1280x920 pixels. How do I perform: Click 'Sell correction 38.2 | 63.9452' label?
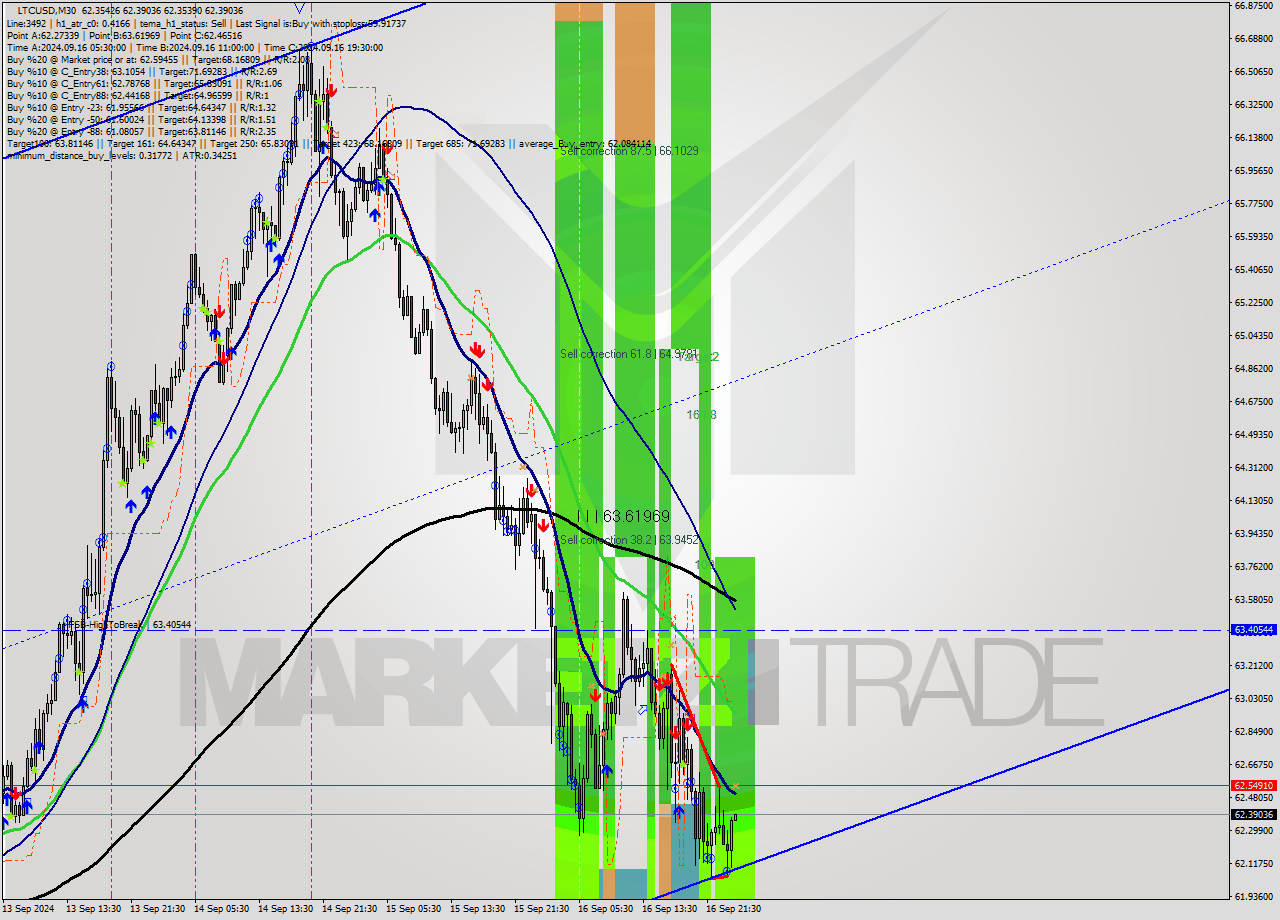(x=629, y=540)
